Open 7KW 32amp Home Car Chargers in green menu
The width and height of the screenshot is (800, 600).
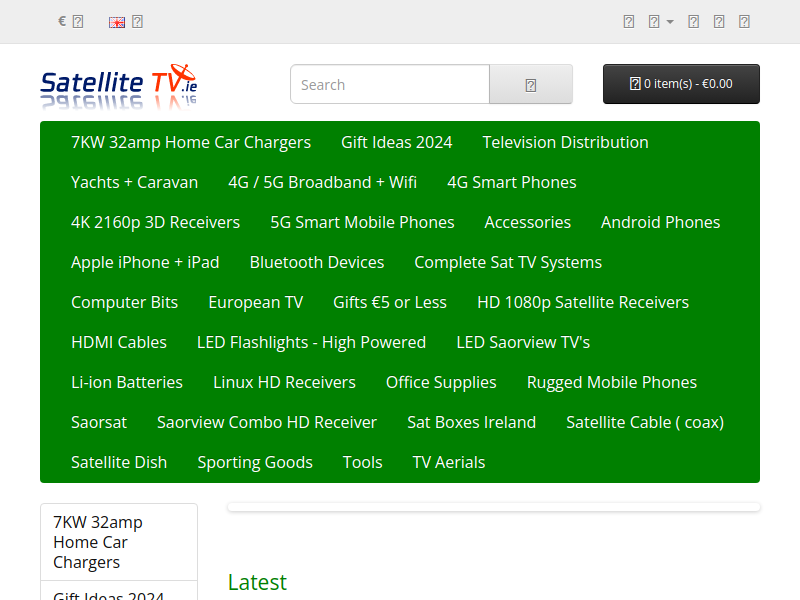191,142
